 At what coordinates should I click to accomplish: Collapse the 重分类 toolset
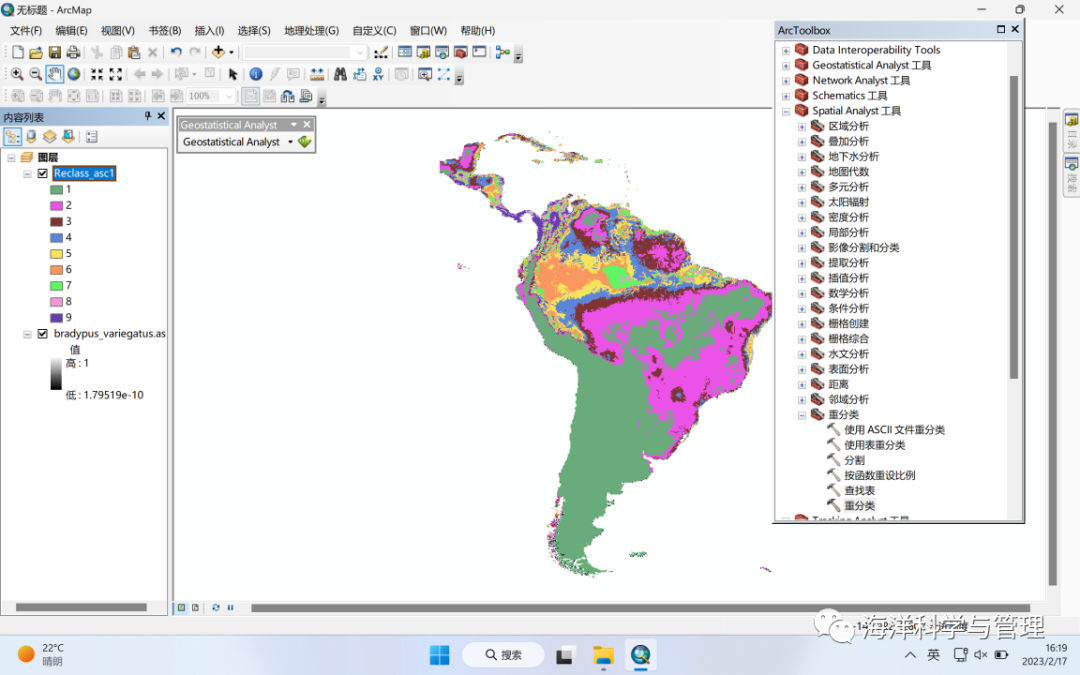tap(802, 415)
